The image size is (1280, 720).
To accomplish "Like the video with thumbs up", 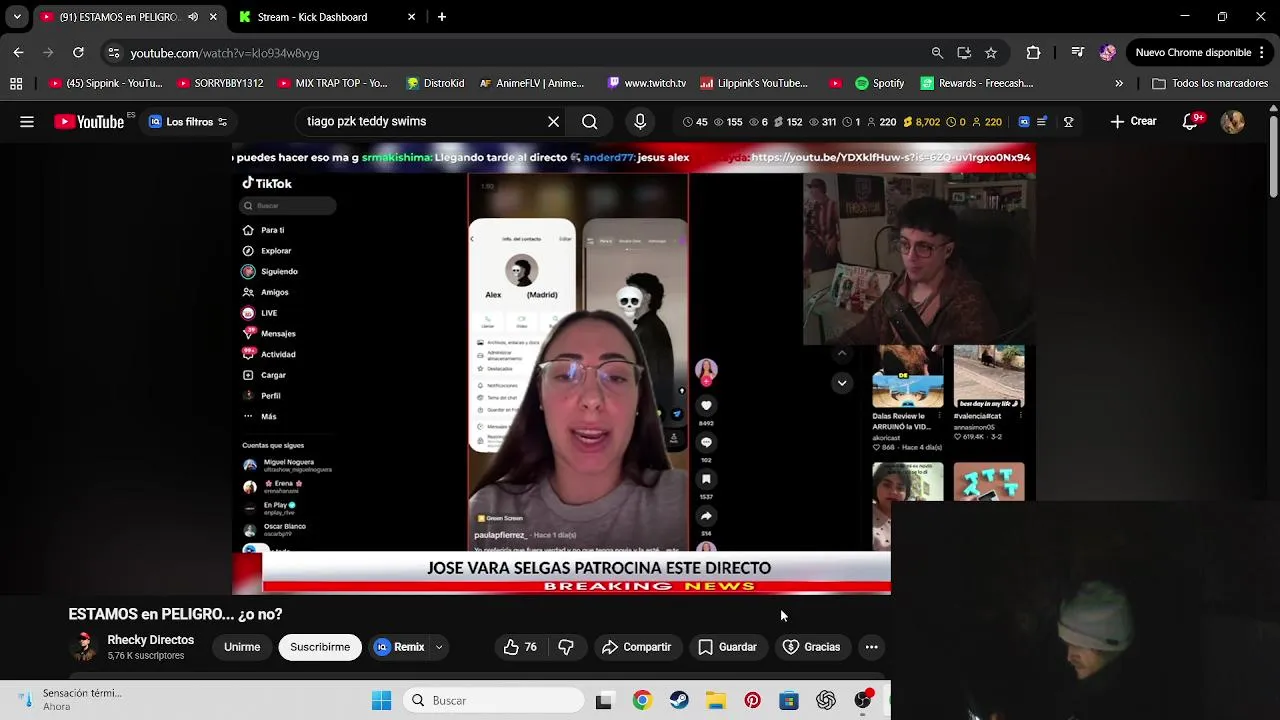I will coord(521,647).
